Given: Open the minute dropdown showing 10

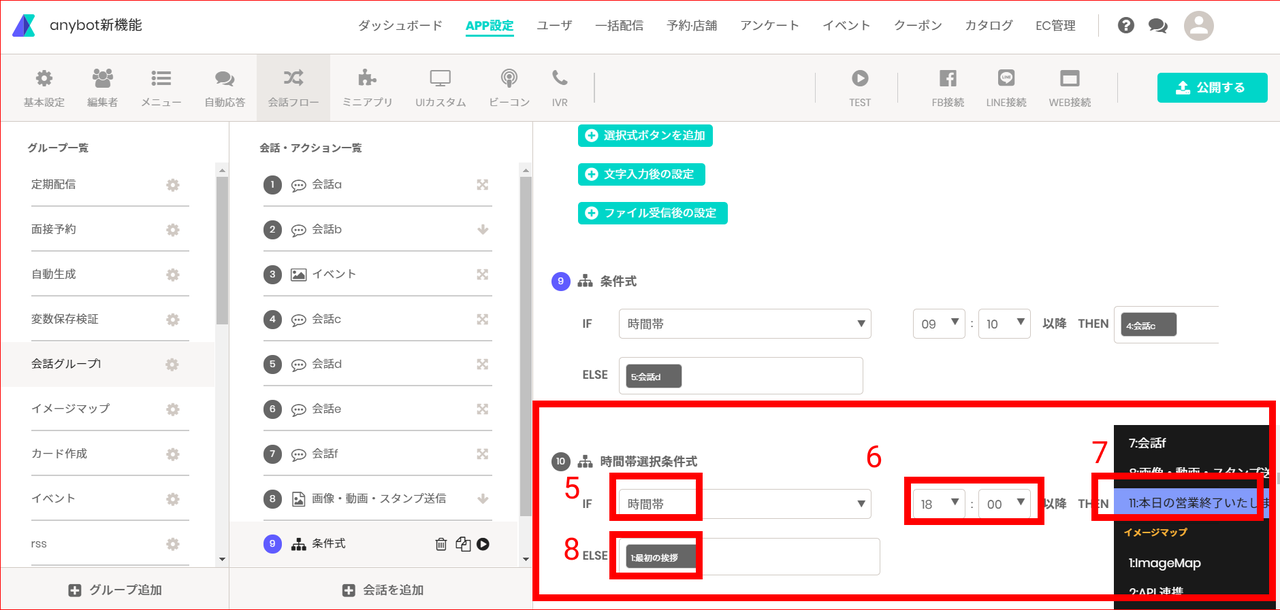Looking at the screenshot, I should 1004,324.
